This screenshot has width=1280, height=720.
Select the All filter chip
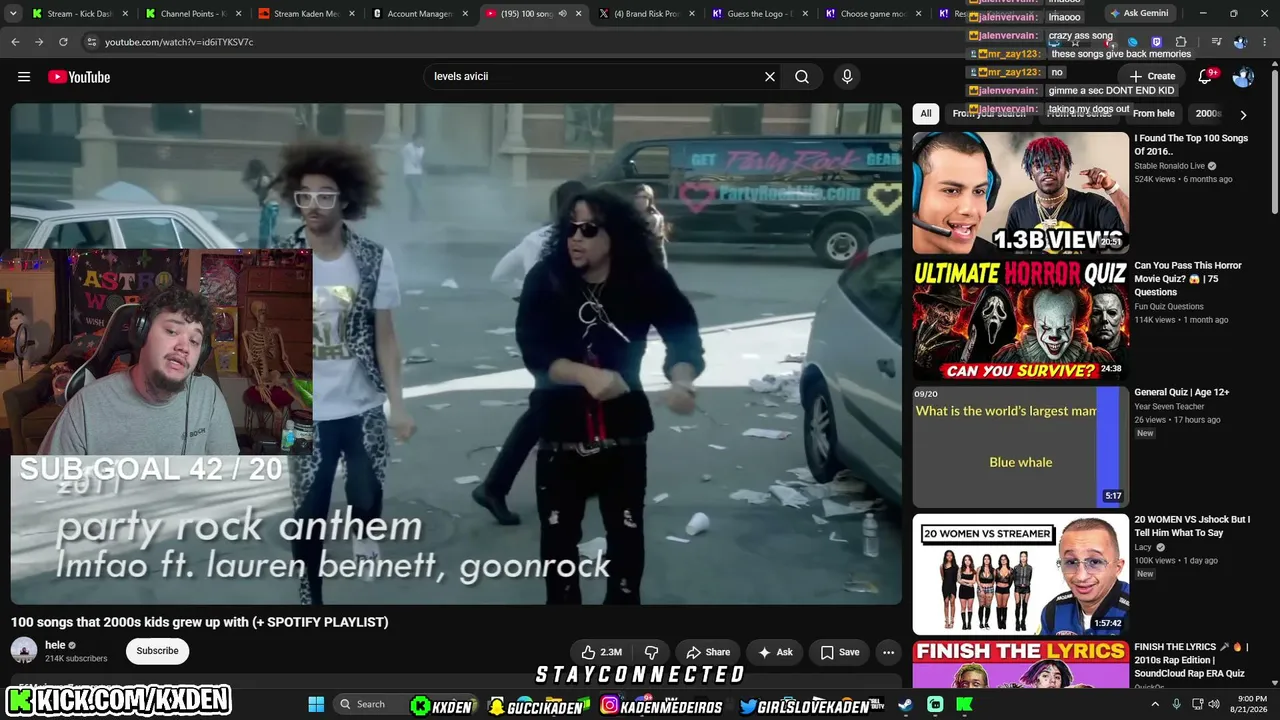click(926, 114)
